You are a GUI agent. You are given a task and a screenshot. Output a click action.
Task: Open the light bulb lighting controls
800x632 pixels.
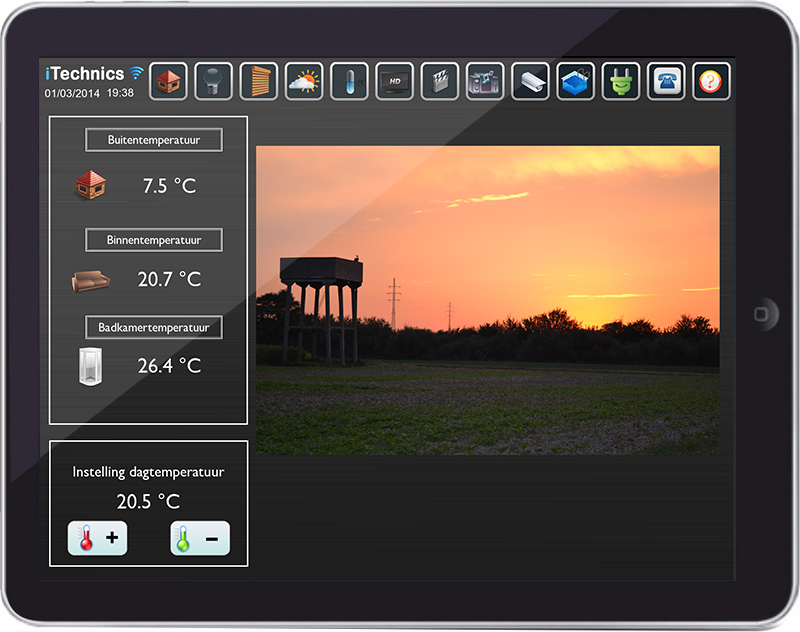pyautogui.click(x=214, y=81)
